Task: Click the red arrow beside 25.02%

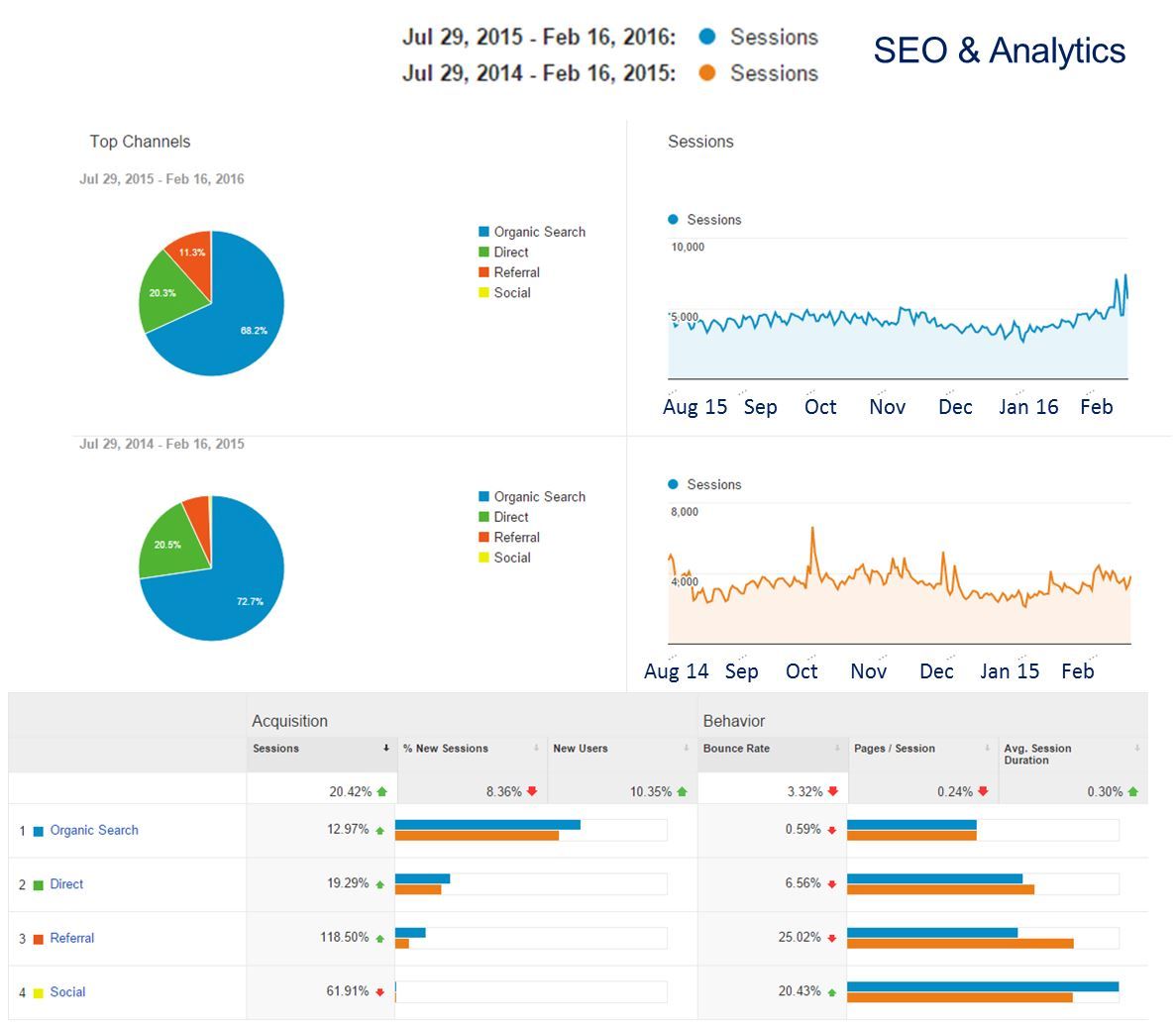Action: pos(832,938)
